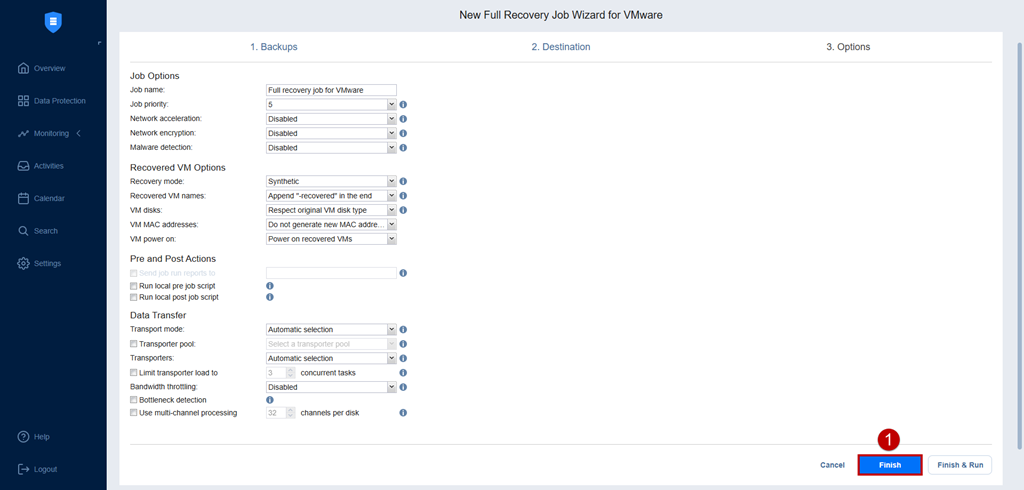Open the Transport mode dropdown

pos(331,330)
